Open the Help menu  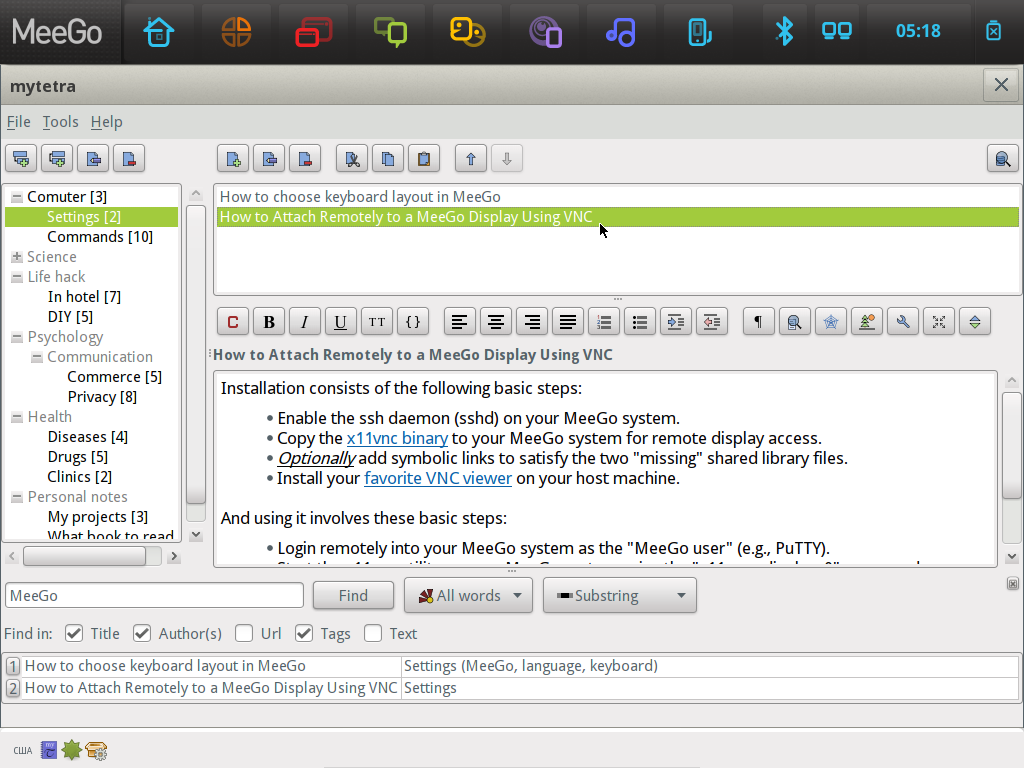click(x=106, y=122)
